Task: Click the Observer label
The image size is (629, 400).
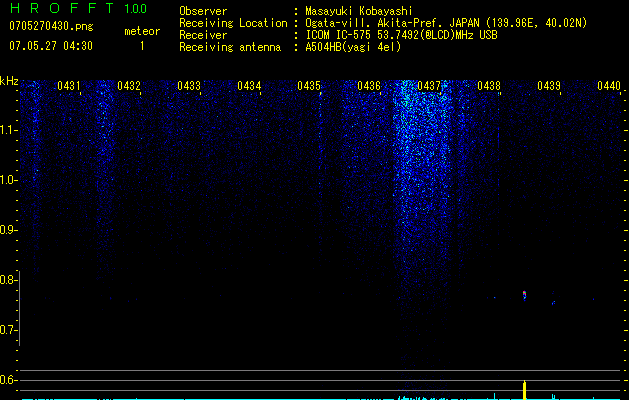Action: tap(203, 11)
